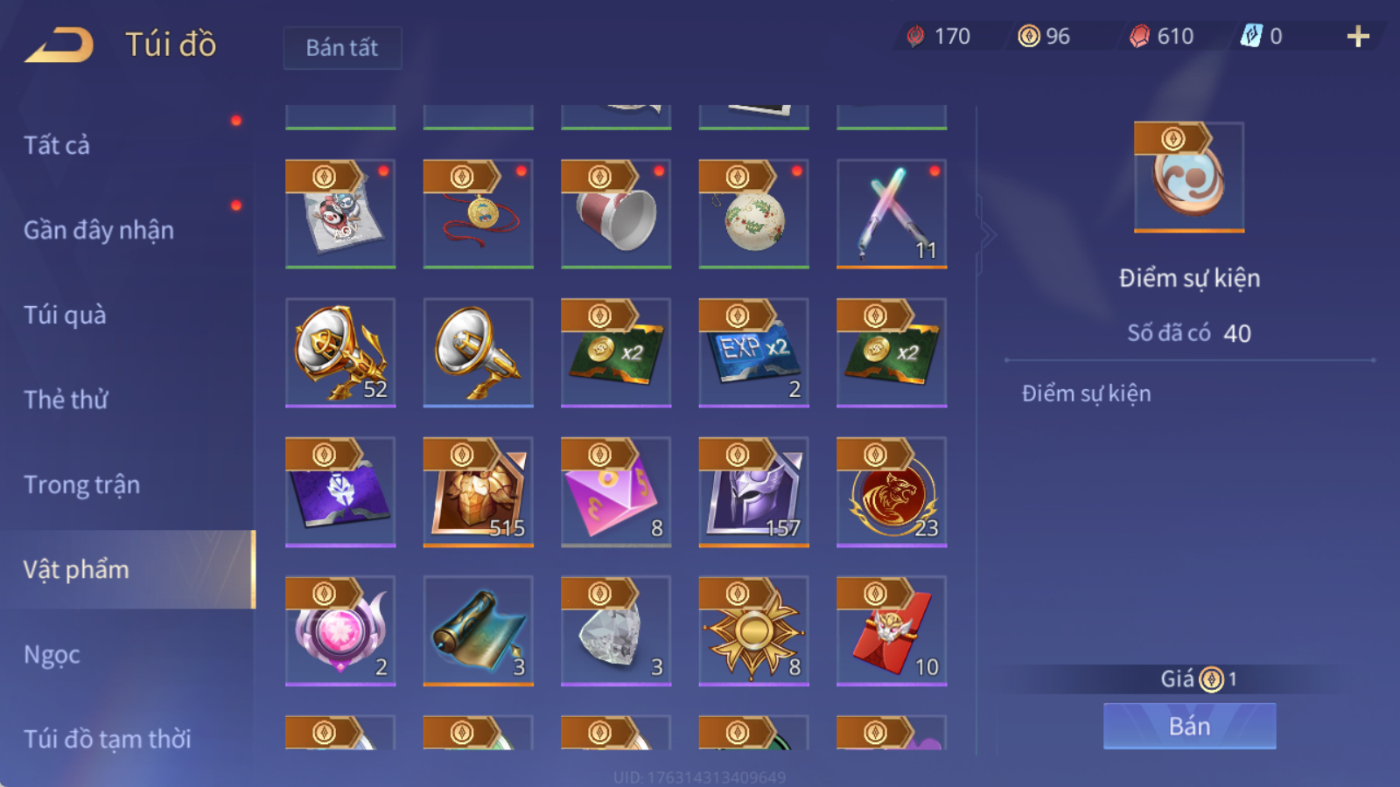The height and width of the screenshot is (787, 1400).
Task: Select the blue EXP x2 card item
Action: [x=753, y=352]
